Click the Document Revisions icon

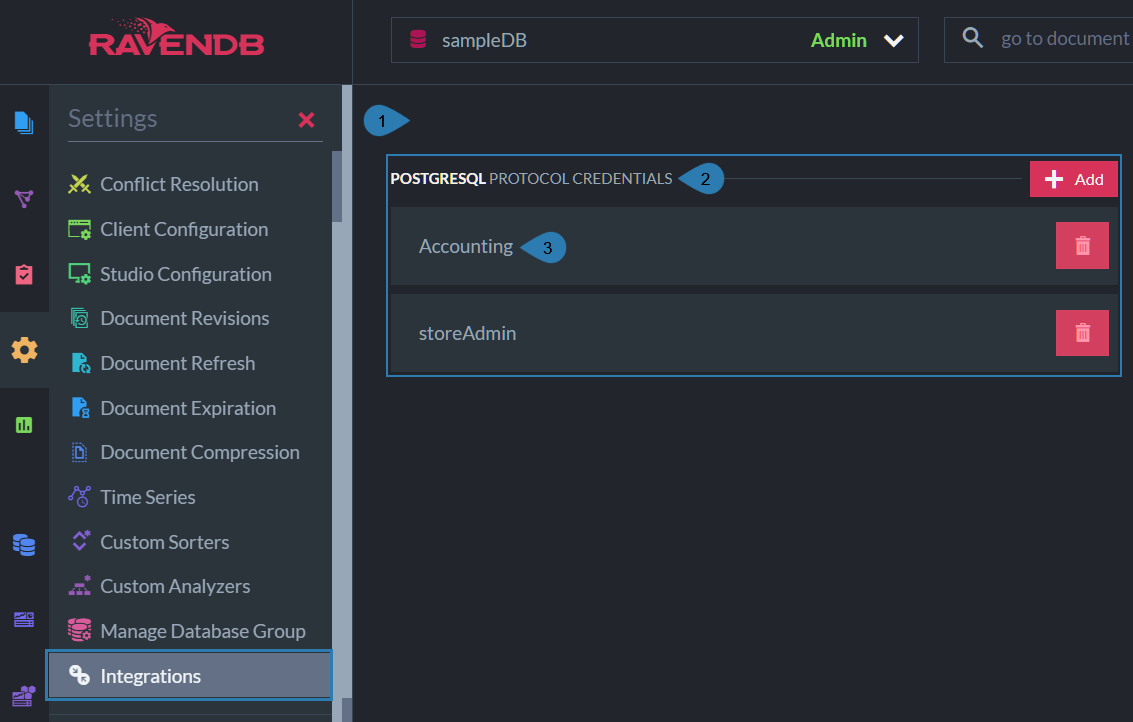coord(79,318)
